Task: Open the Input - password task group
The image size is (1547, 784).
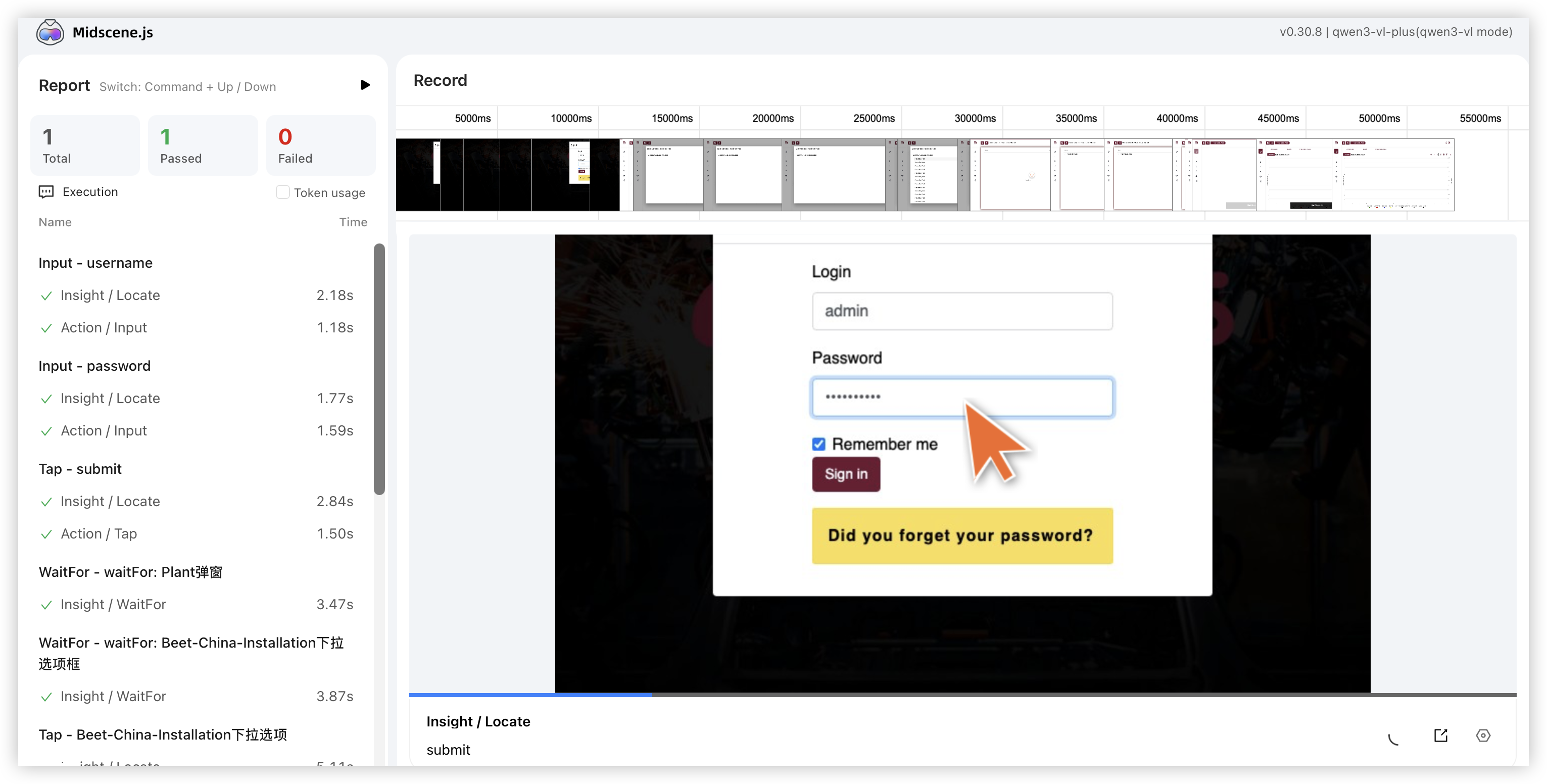Action: click(95, 366)
